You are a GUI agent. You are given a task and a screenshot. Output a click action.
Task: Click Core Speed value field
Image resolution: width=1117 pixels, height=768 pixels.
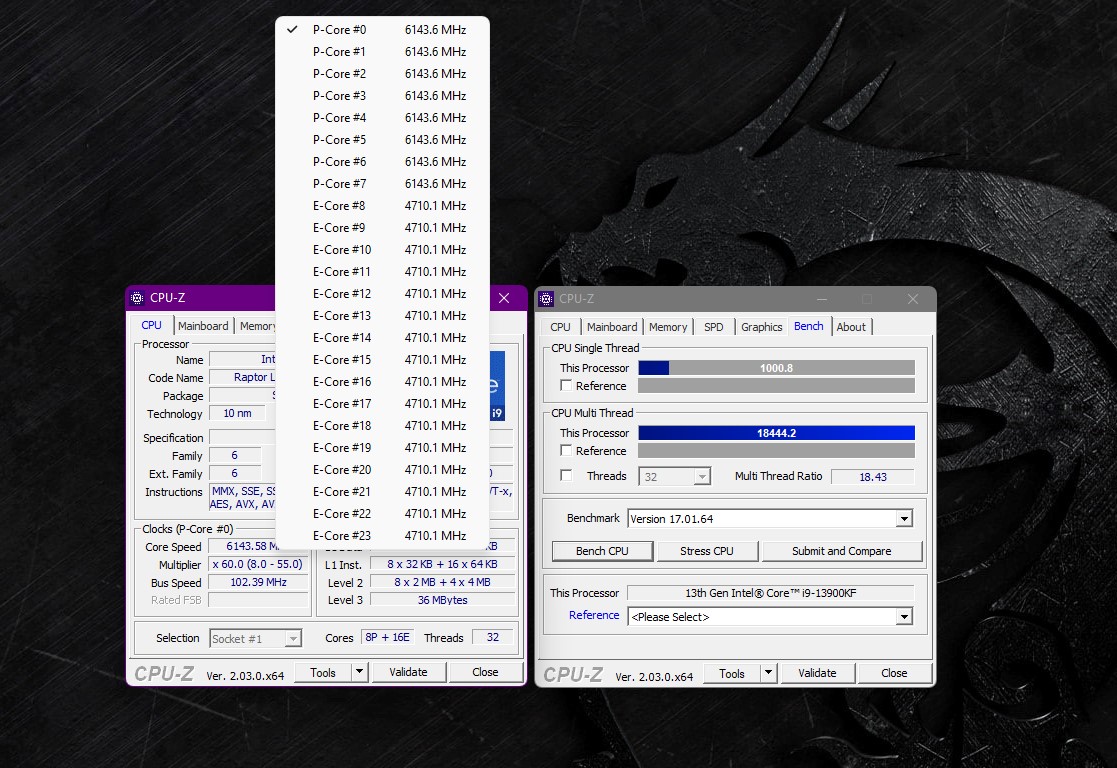(242, 546)
